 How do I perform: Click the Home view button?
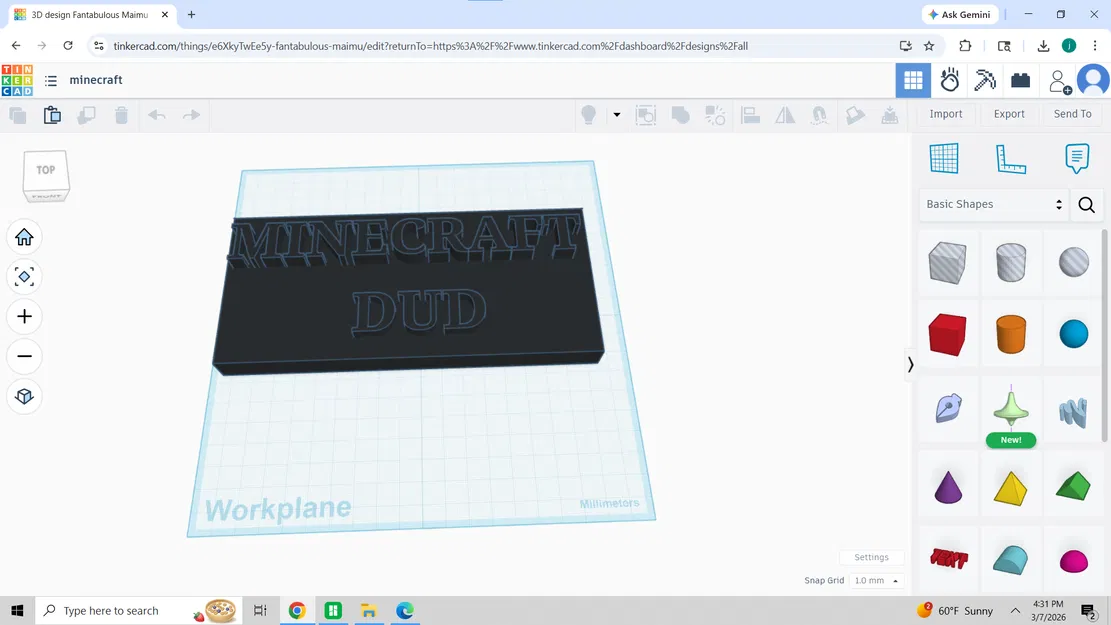click(x=24, y=237)
